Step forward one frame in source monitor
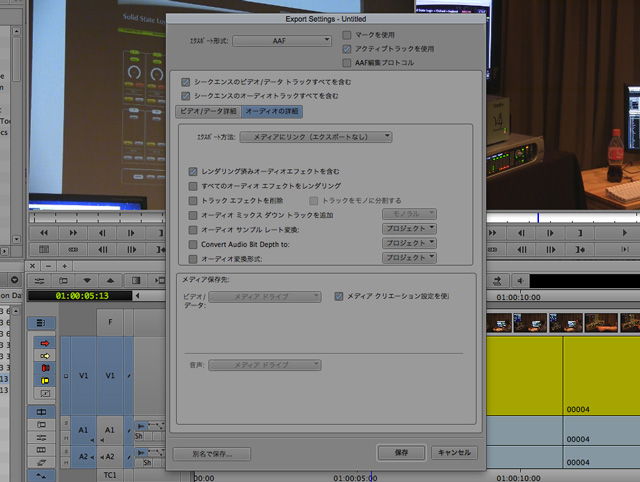Image resolution: width=640 pixels, height=482 pixels. click(131, 233)
